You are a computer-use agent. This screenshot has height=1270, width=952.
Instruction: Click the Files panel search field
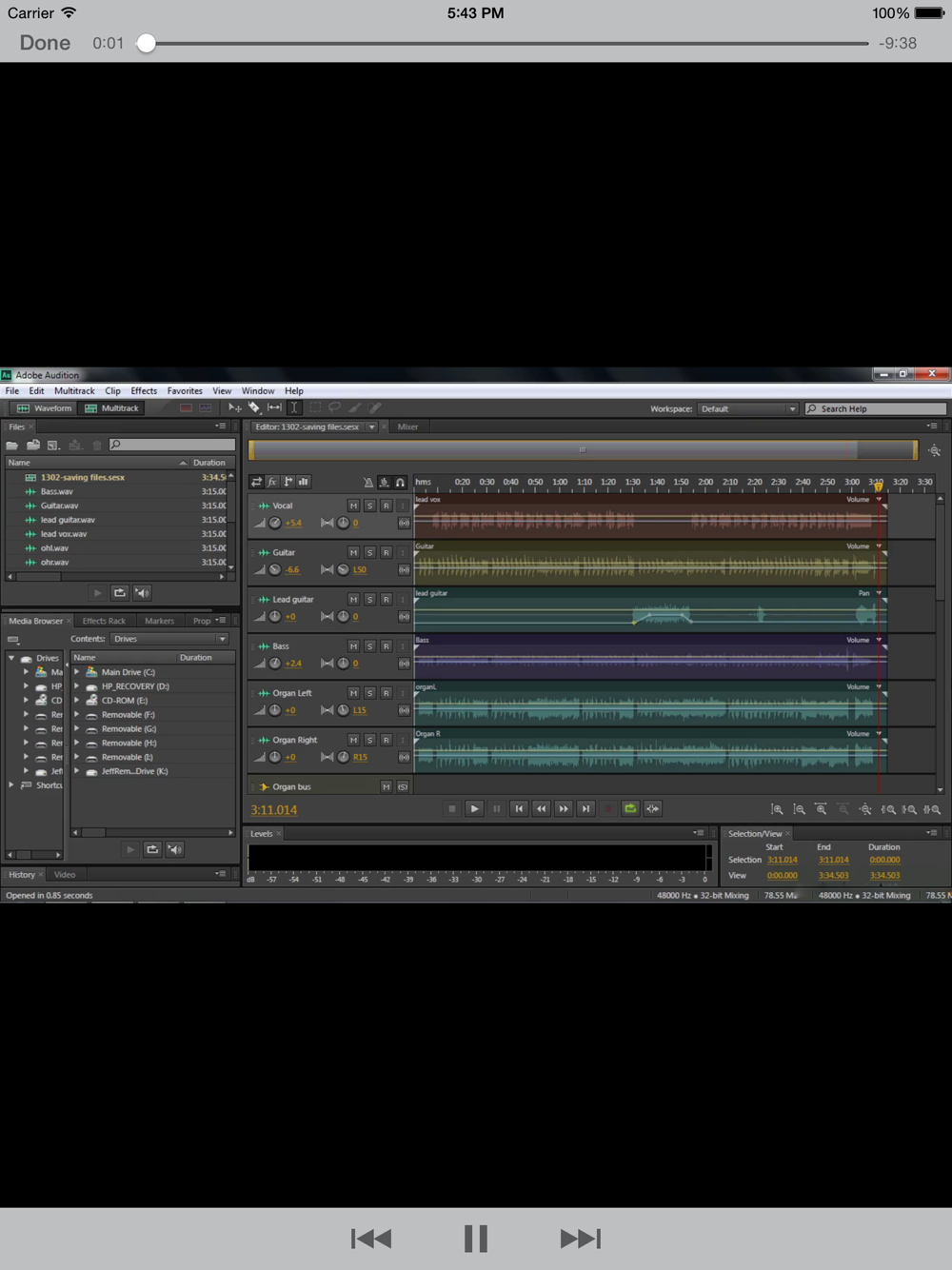(172, 445)
